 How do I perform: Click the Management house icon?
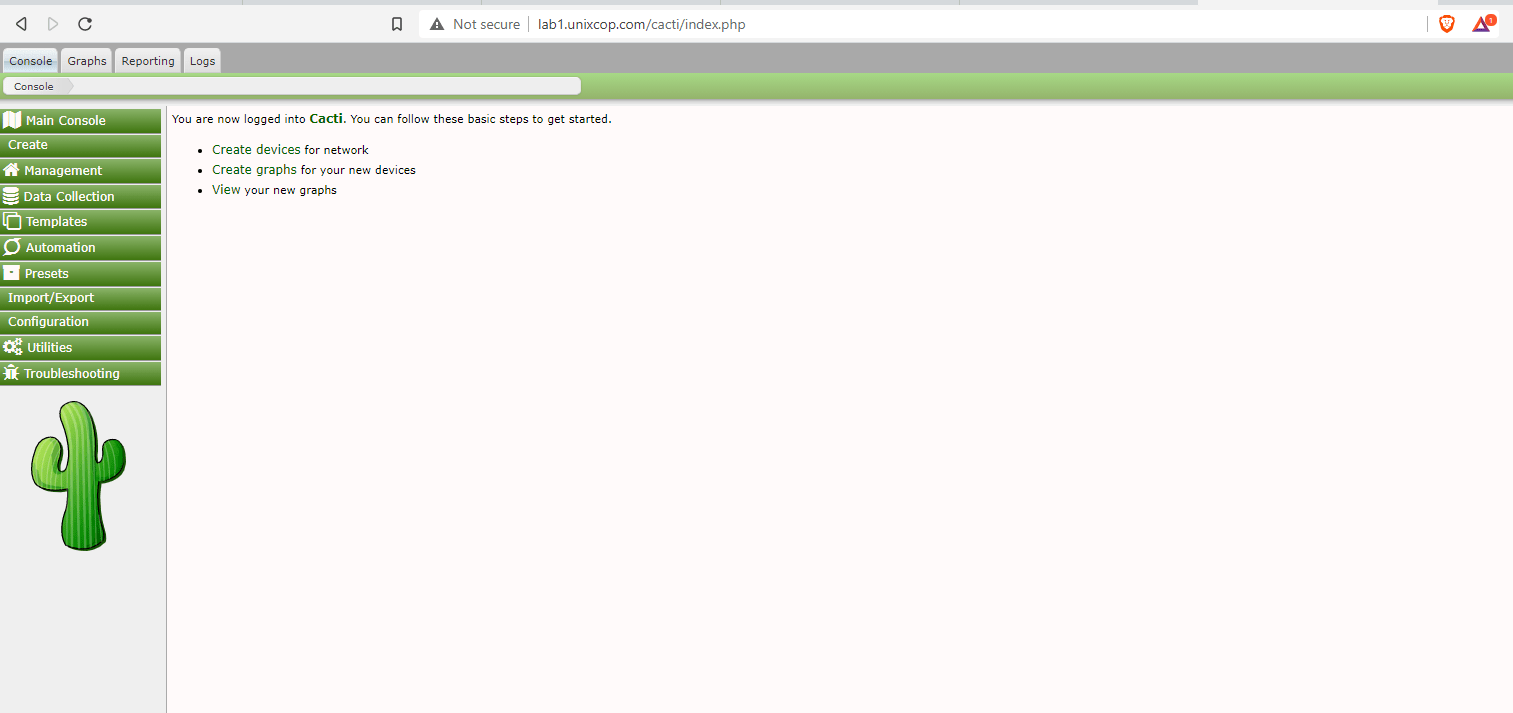tap(12, 170)
